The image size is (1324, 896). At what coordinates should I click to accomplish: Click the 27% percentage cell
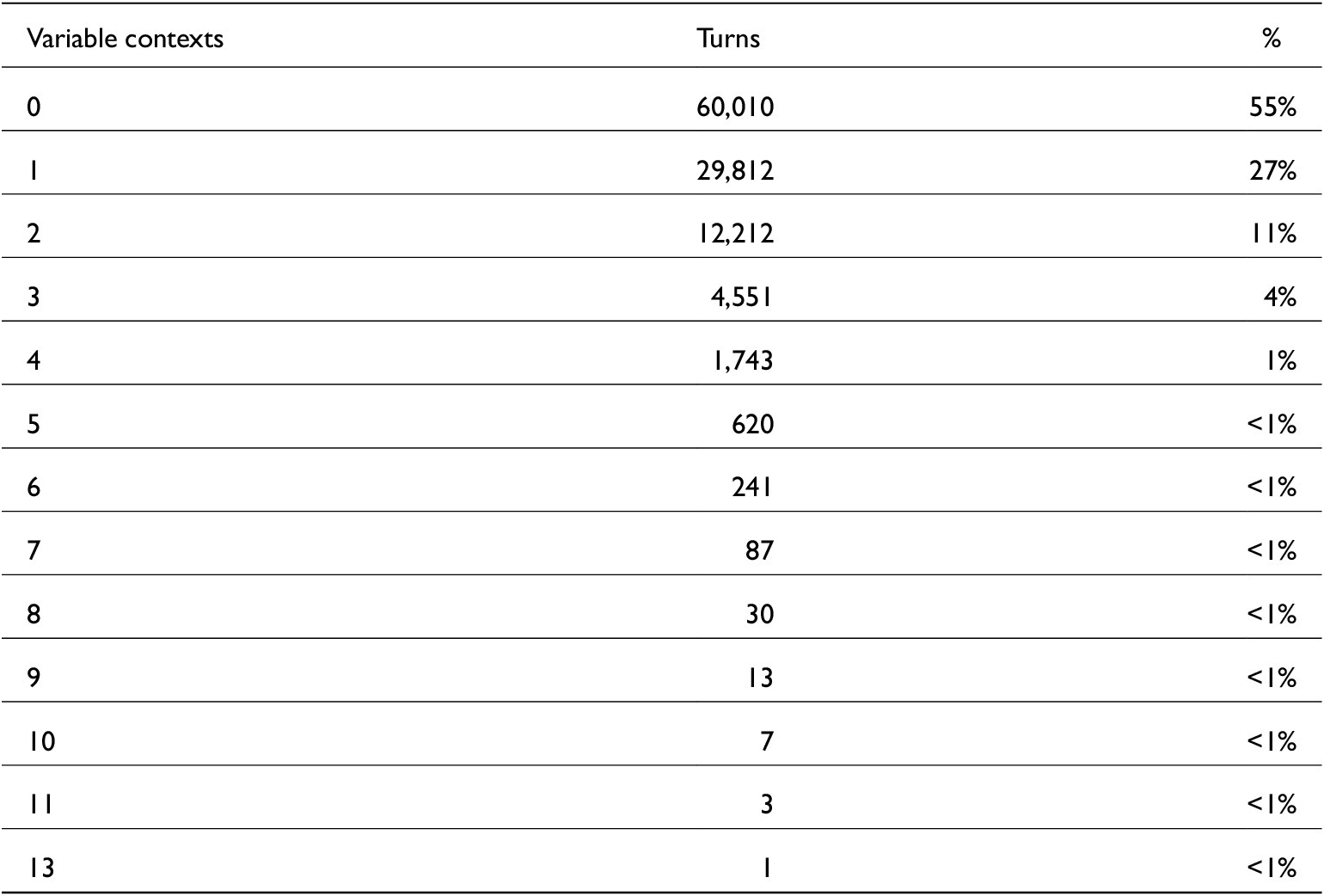pos(1272,170)
